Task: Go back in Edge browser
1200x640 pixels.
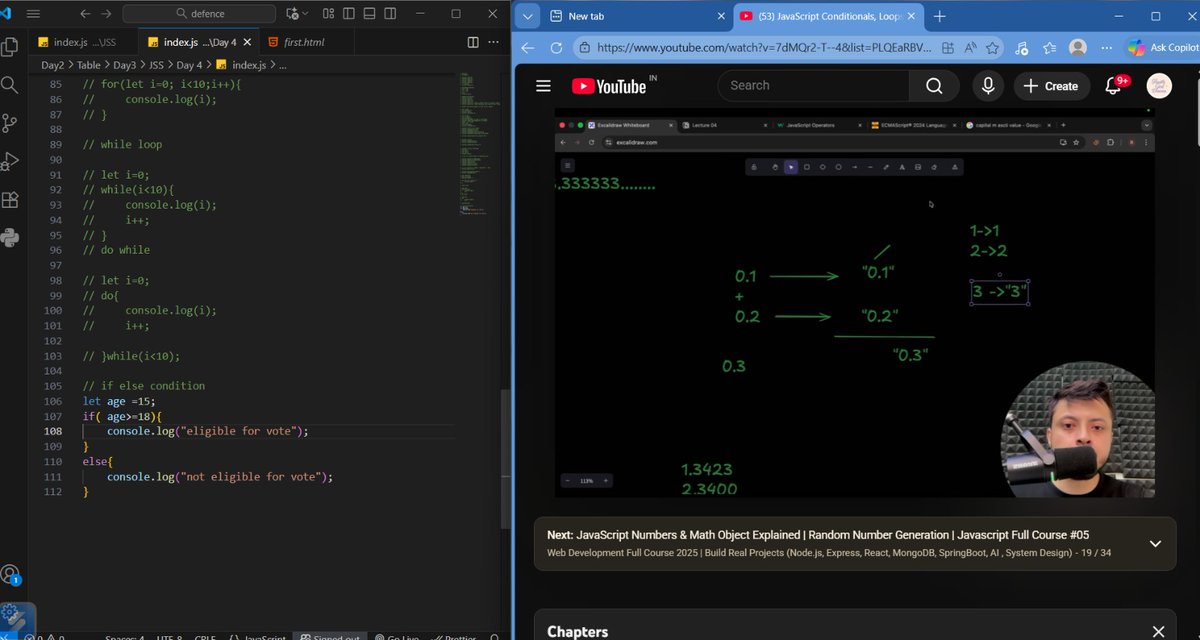Action: pos(528,47)
